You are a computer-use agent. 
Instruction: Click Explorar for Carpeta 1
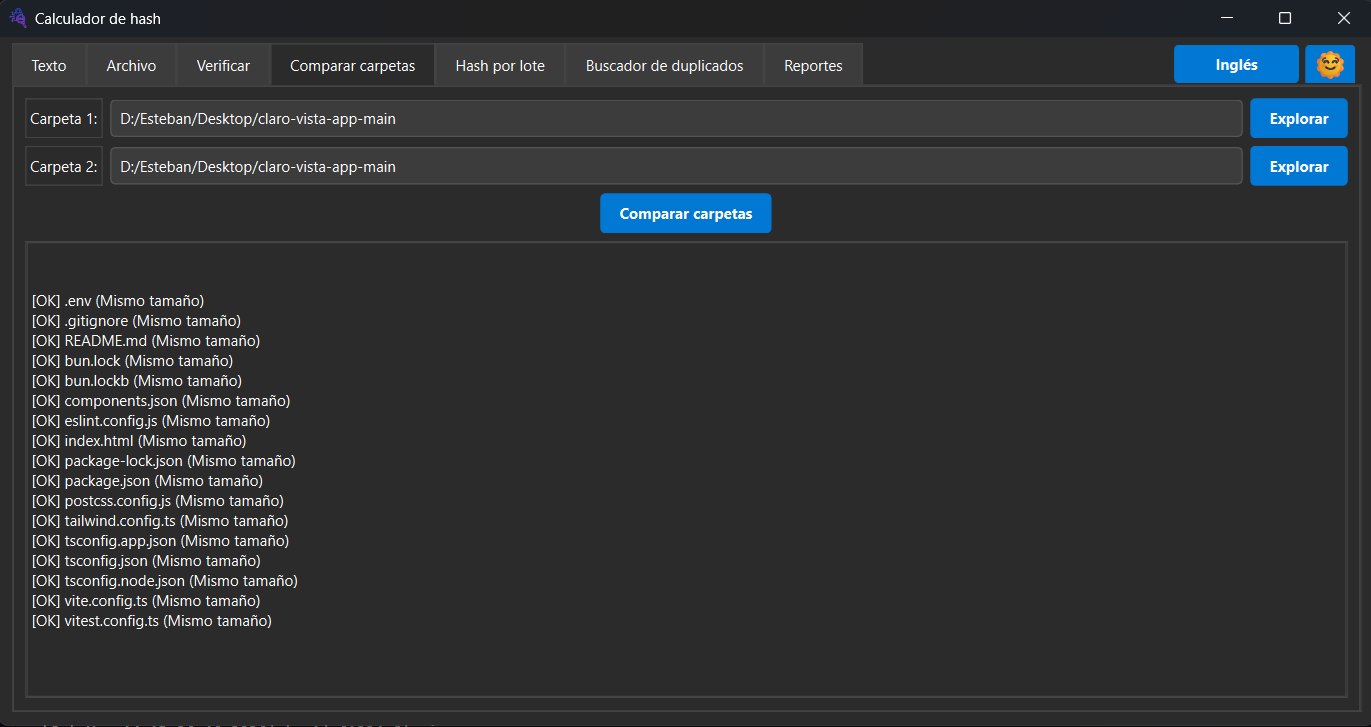(x=1298, y=119)
